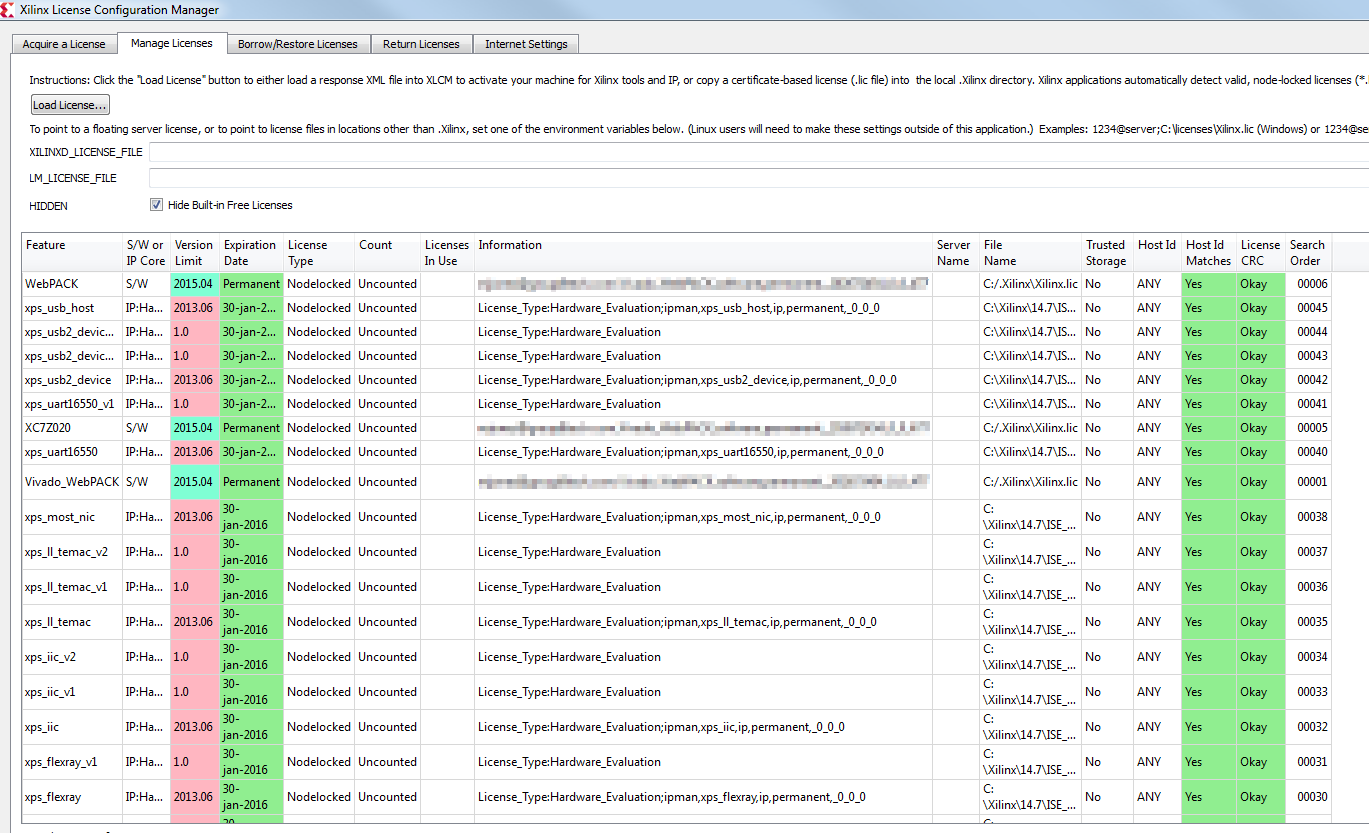Click the Host Id Matches column header

tap(1208, 252)
